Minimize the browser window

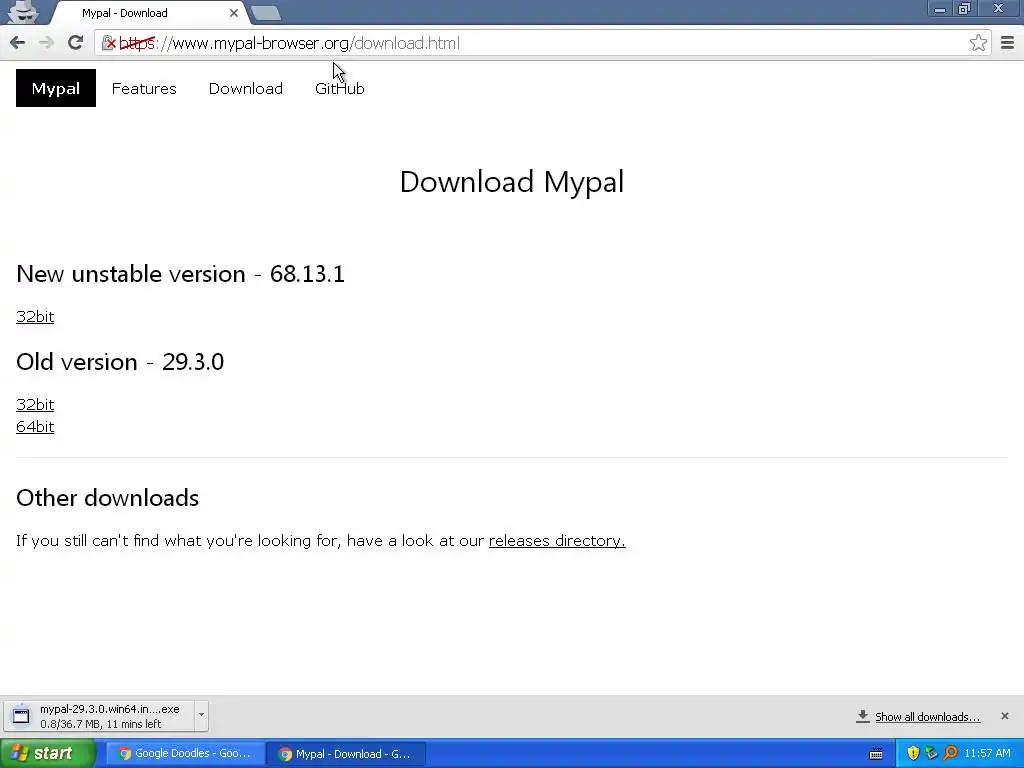[940, 8]
